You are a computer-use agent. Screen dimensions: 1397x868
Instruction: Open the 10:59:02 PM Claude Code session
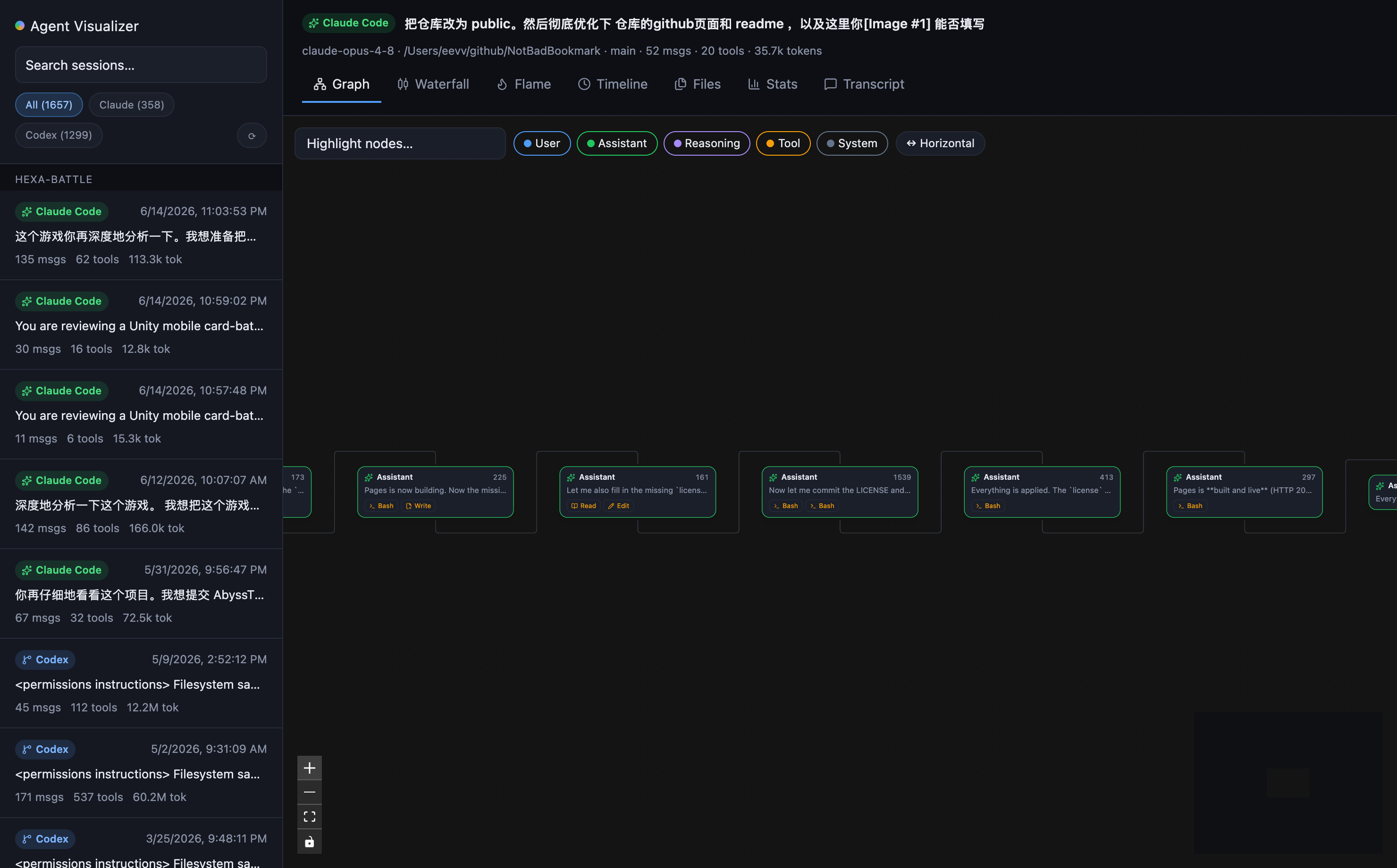[141, 325]
